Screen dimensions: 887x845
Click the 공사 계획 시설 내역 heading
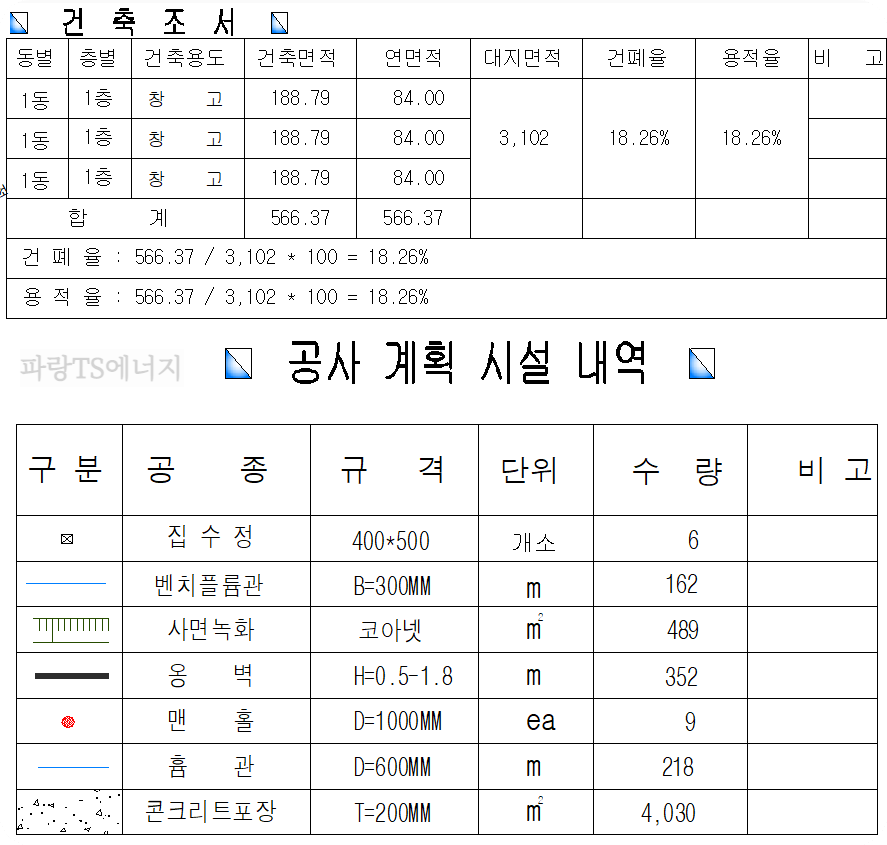467,363
